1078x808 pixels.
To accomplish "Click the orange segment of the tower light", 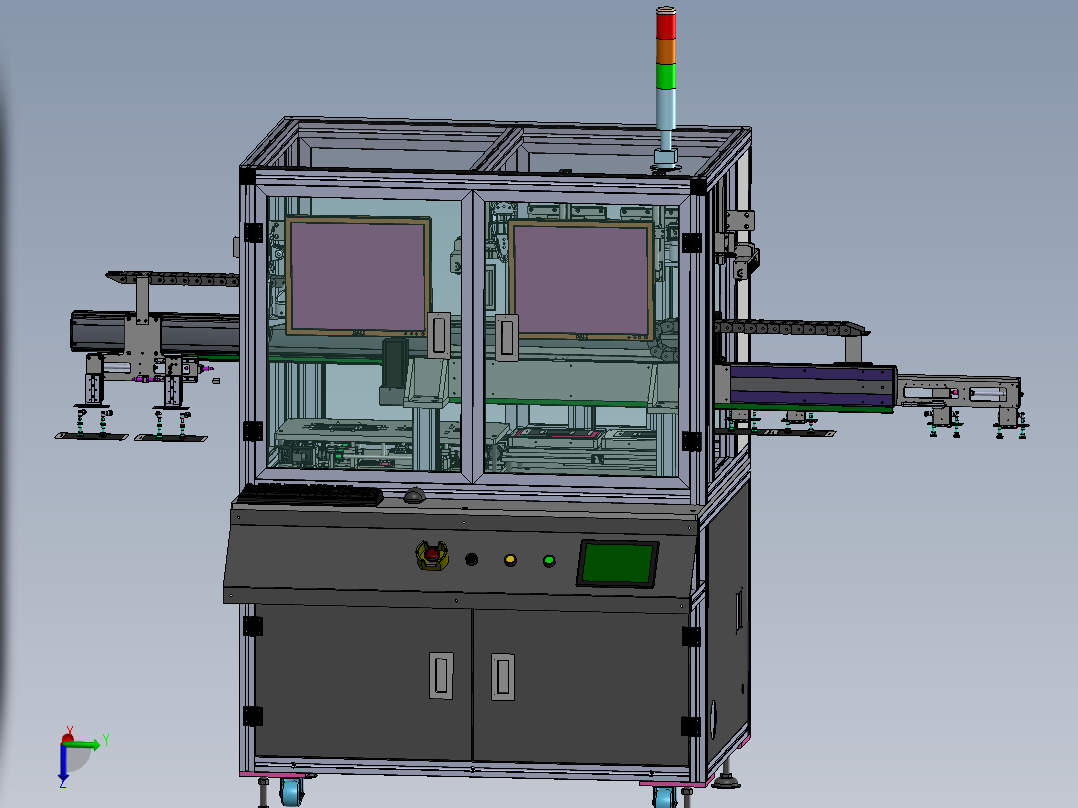I will pyautogui.click(x=666, y=51).
